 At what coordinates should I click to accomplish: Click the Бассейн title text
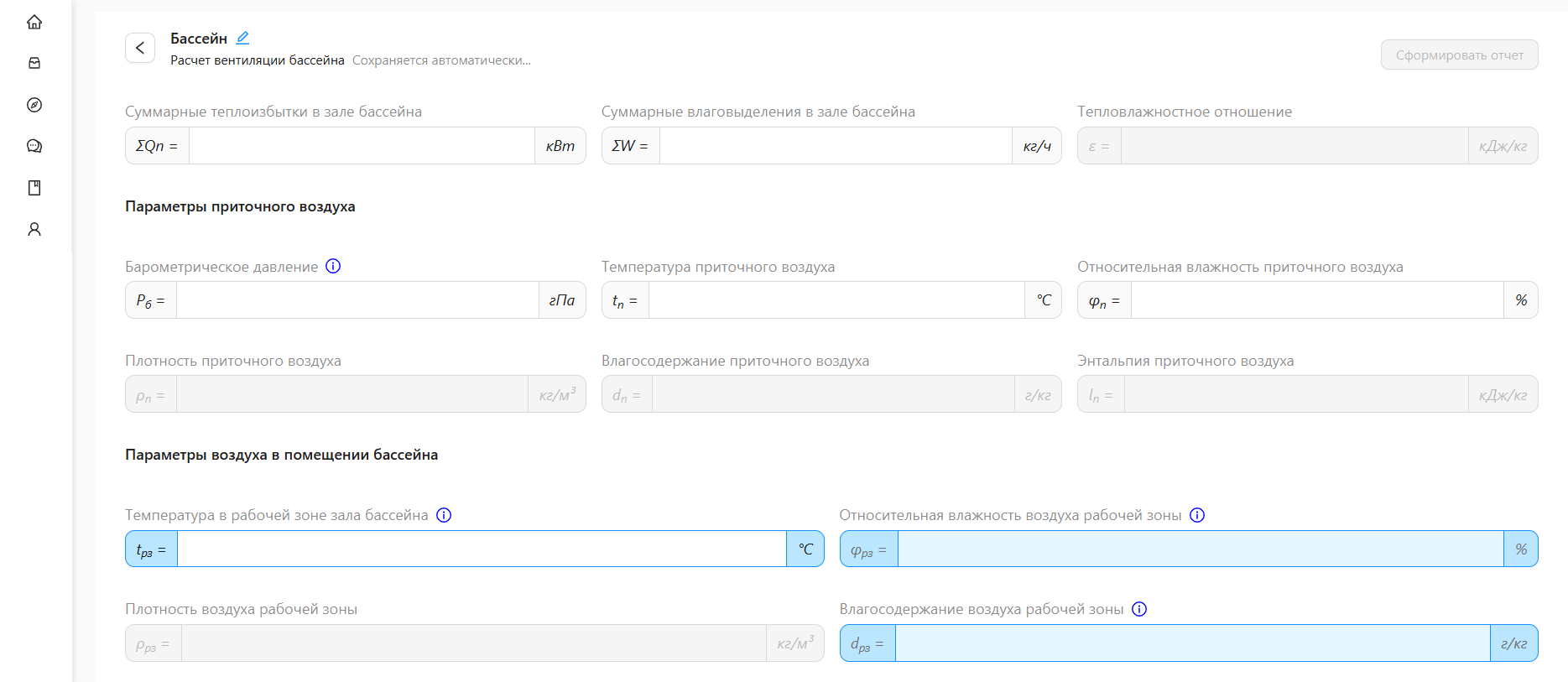coord(199,39)
